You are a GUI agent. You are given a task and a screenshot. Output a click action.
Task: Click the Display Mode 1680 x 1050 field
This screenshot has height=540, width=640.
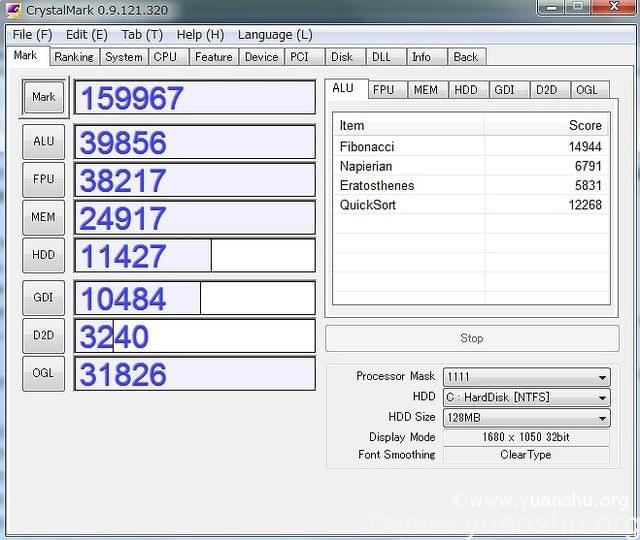pyautogui.click(x=527, y=437)
